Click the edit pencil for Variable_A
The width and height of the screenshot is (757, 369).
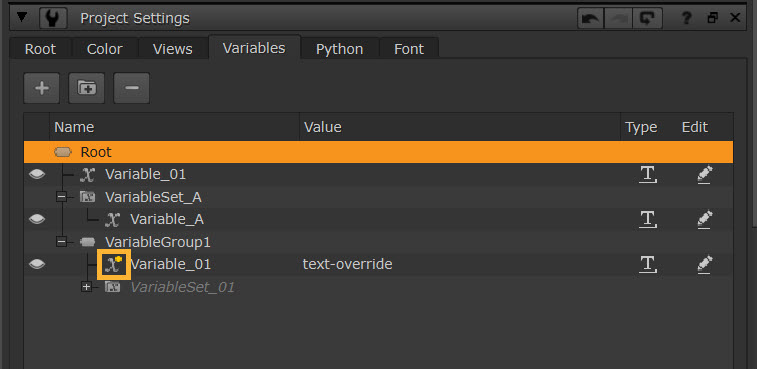click(x=705, y=220)
